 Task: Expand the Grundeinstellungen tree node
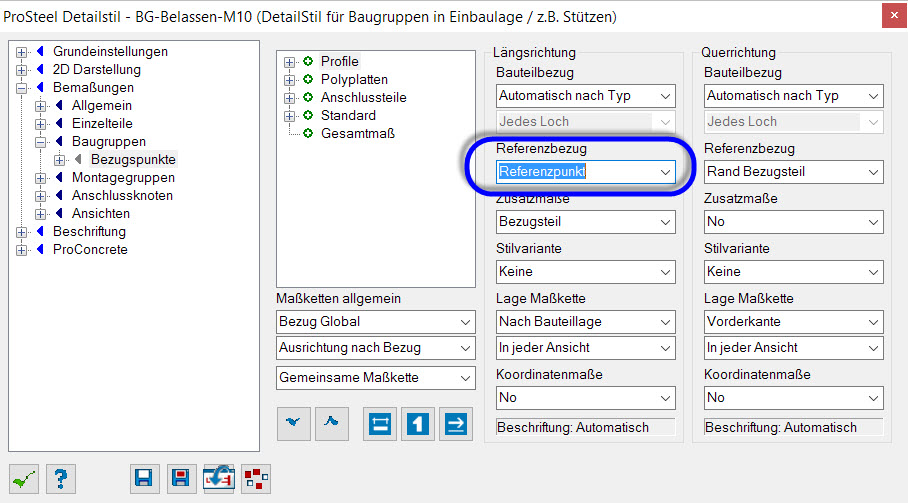pos(21,52)
